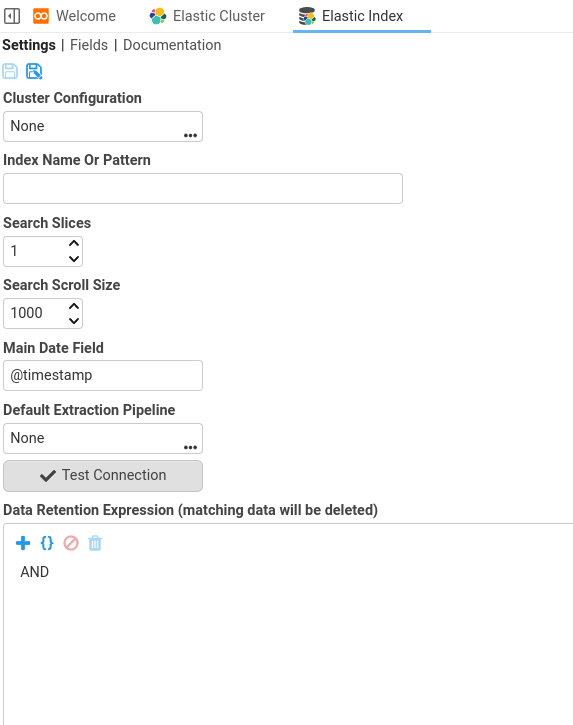
Task: Click the Welcome tab icon
Action: tap(41, 16)
